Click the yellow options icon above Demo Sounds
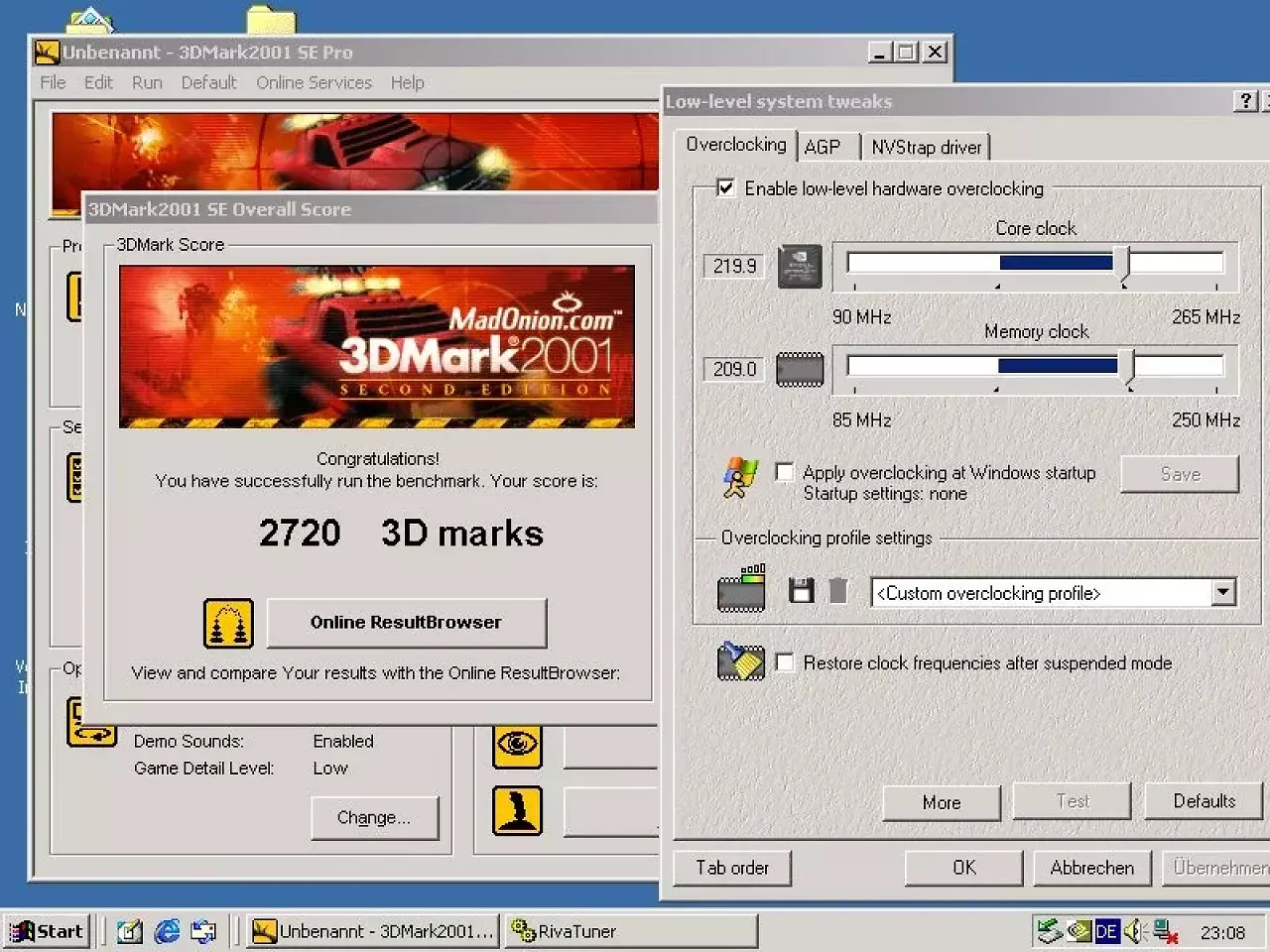1270x952 pixels. pos(91,721)
